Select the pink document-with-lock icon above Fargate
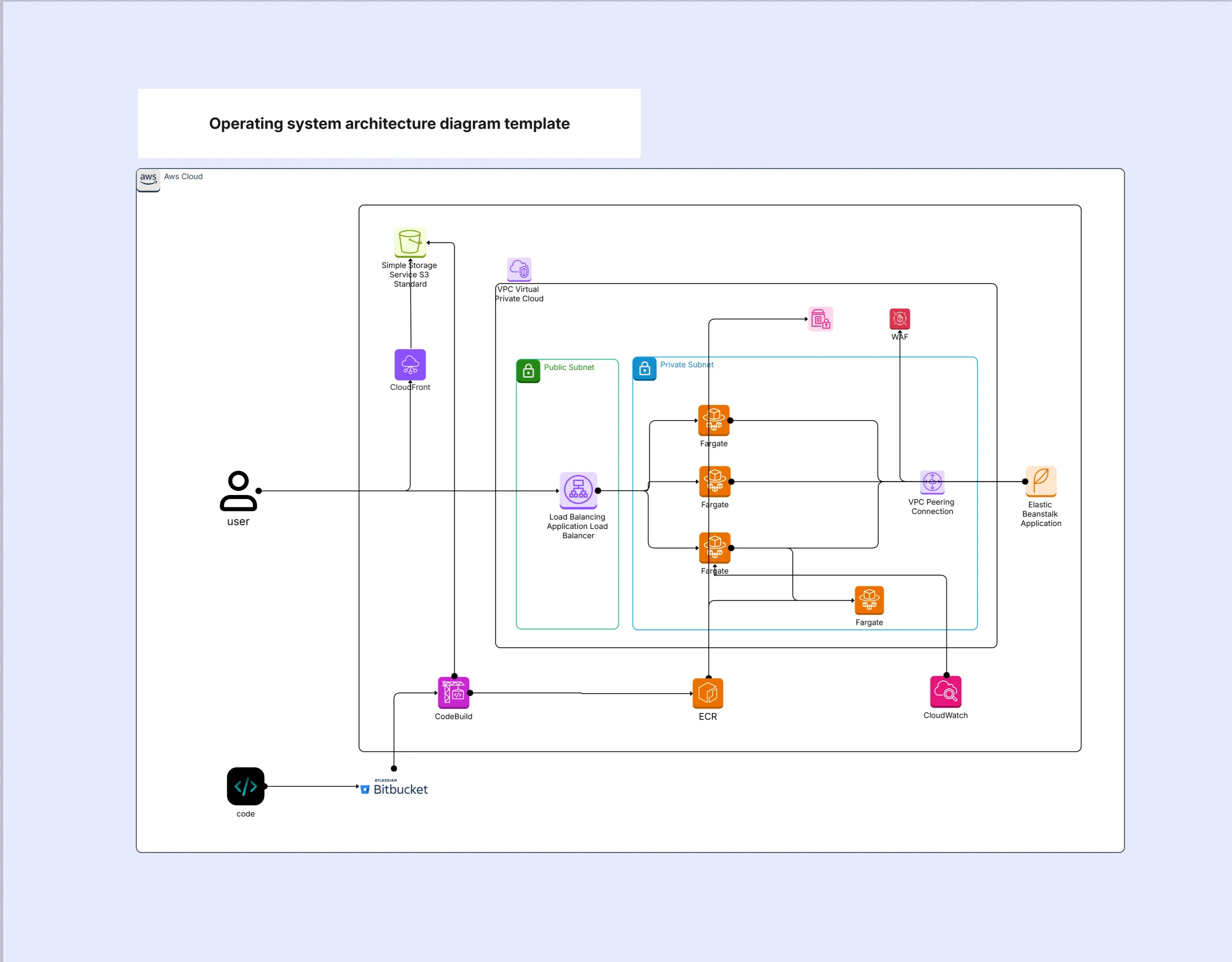1232x962 pixels. pos(821,319)
